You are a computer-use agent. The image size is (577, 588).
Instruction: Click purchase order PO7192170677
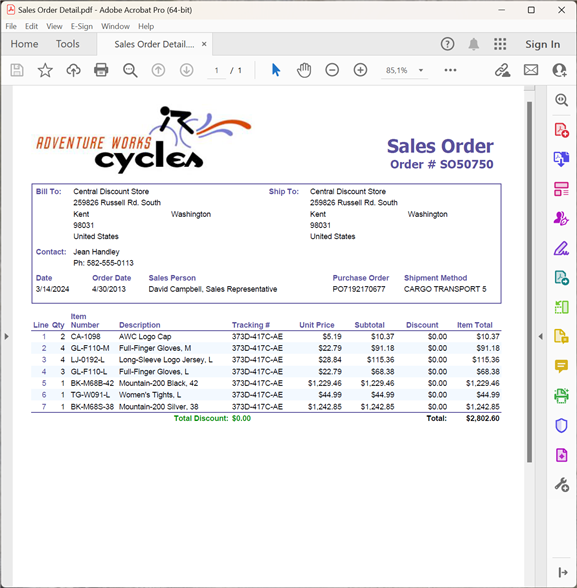click(x=359, y=289)
